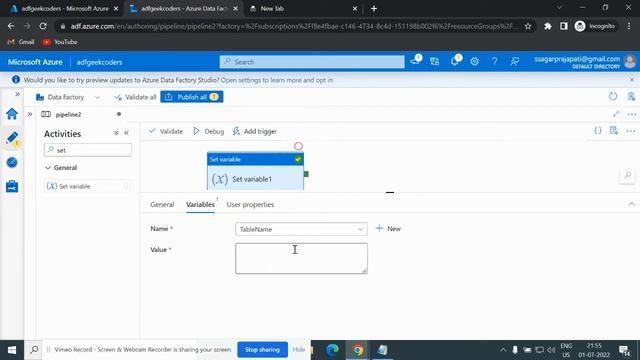Open Chrome from the taskbar

358,350
